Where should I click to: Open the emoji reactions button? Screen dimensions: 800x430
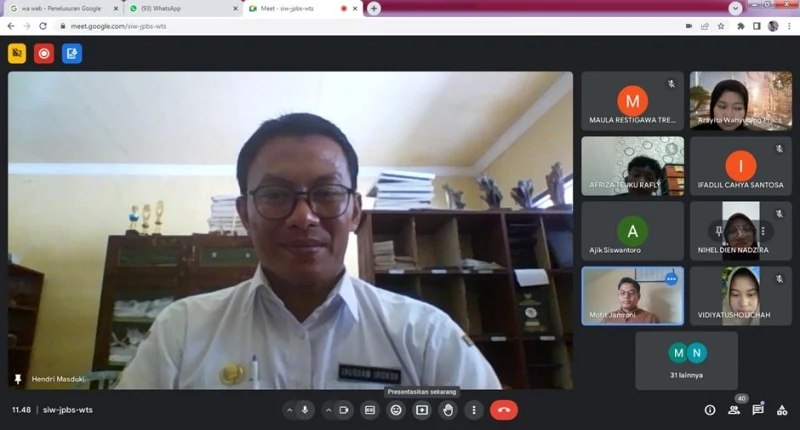point(396,410)
